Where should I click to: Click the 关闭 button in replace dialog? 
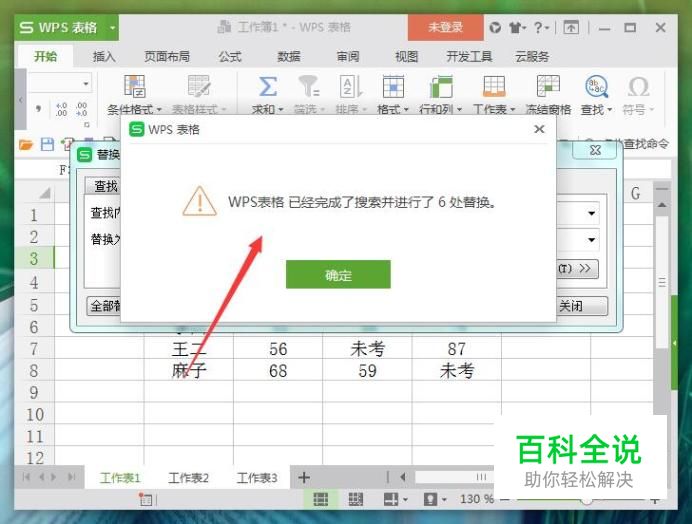(581, 305)
